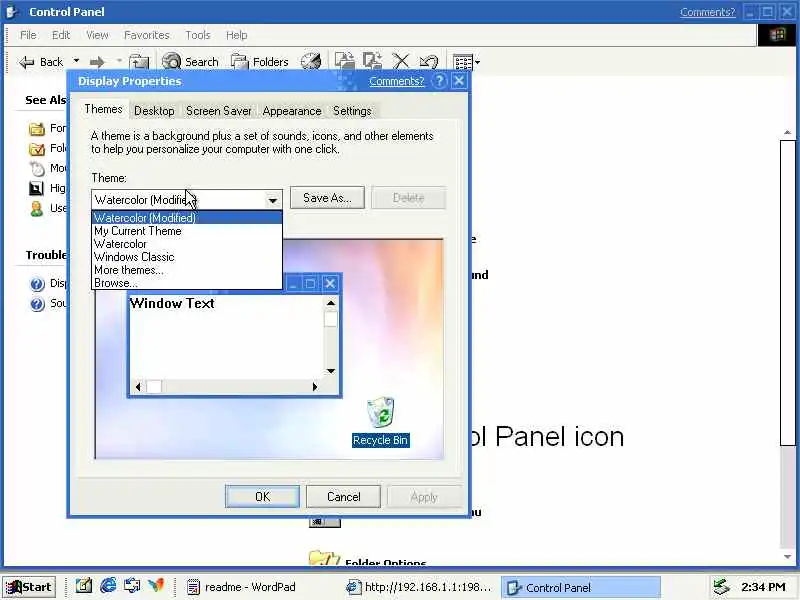Click the Recycle Bin icon in theme preview

click(x=381, y=412)
